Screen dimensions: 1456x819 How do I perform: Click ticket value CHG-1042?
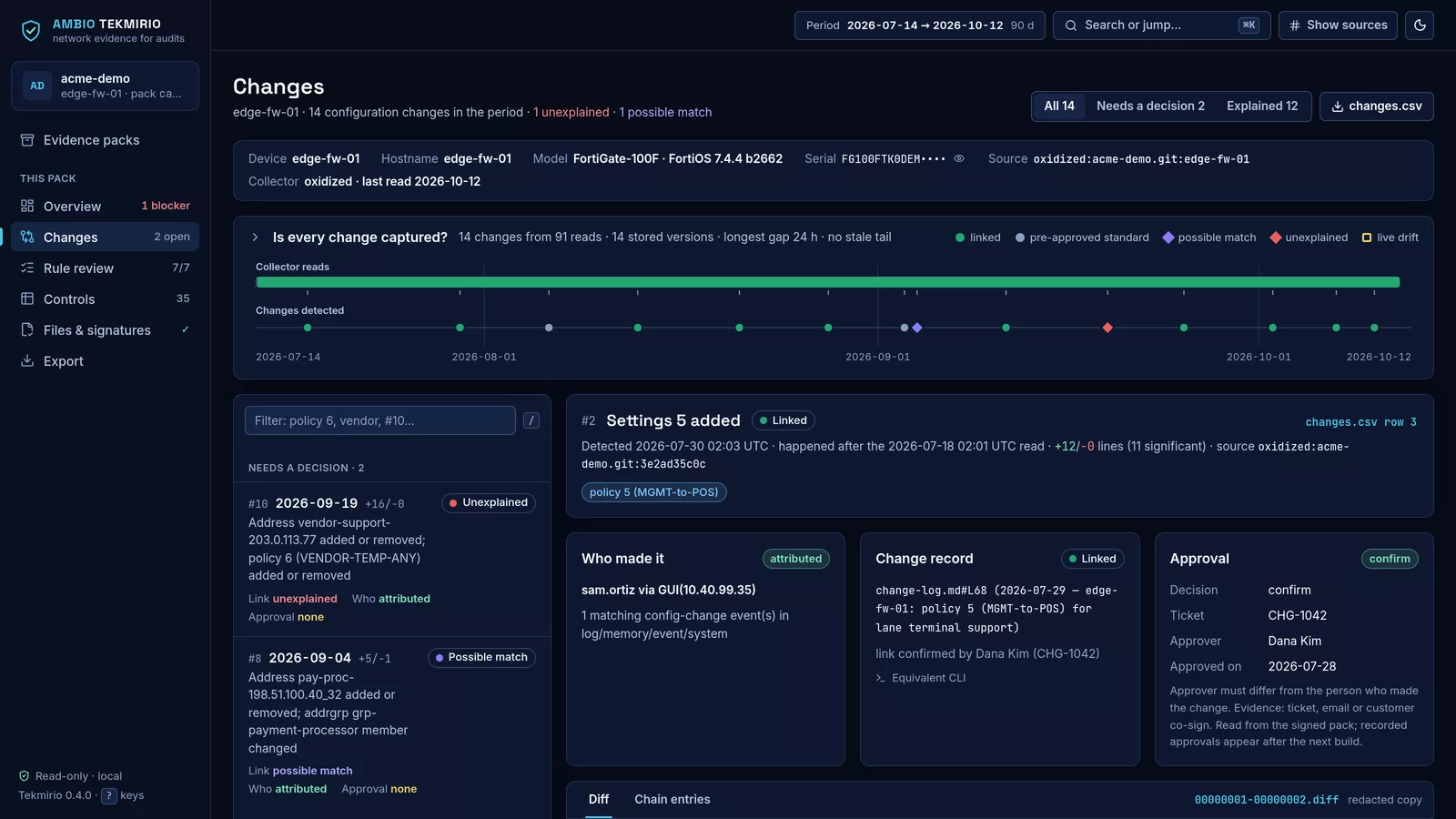click(x=1298, y=615)
